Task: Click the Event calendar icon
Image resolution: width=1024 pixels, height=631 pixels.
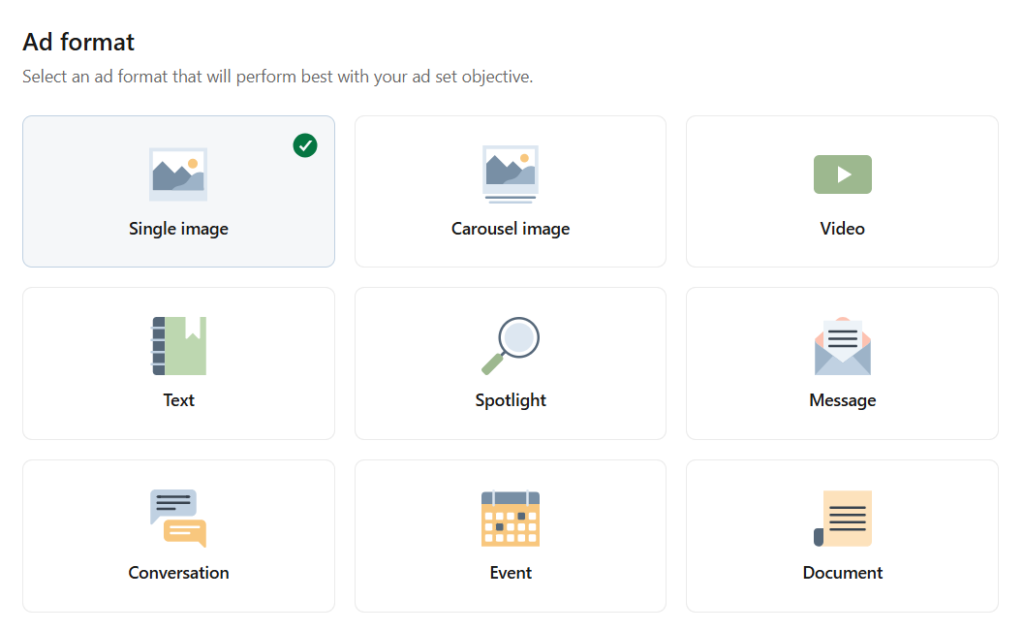Action: [510, 518]
